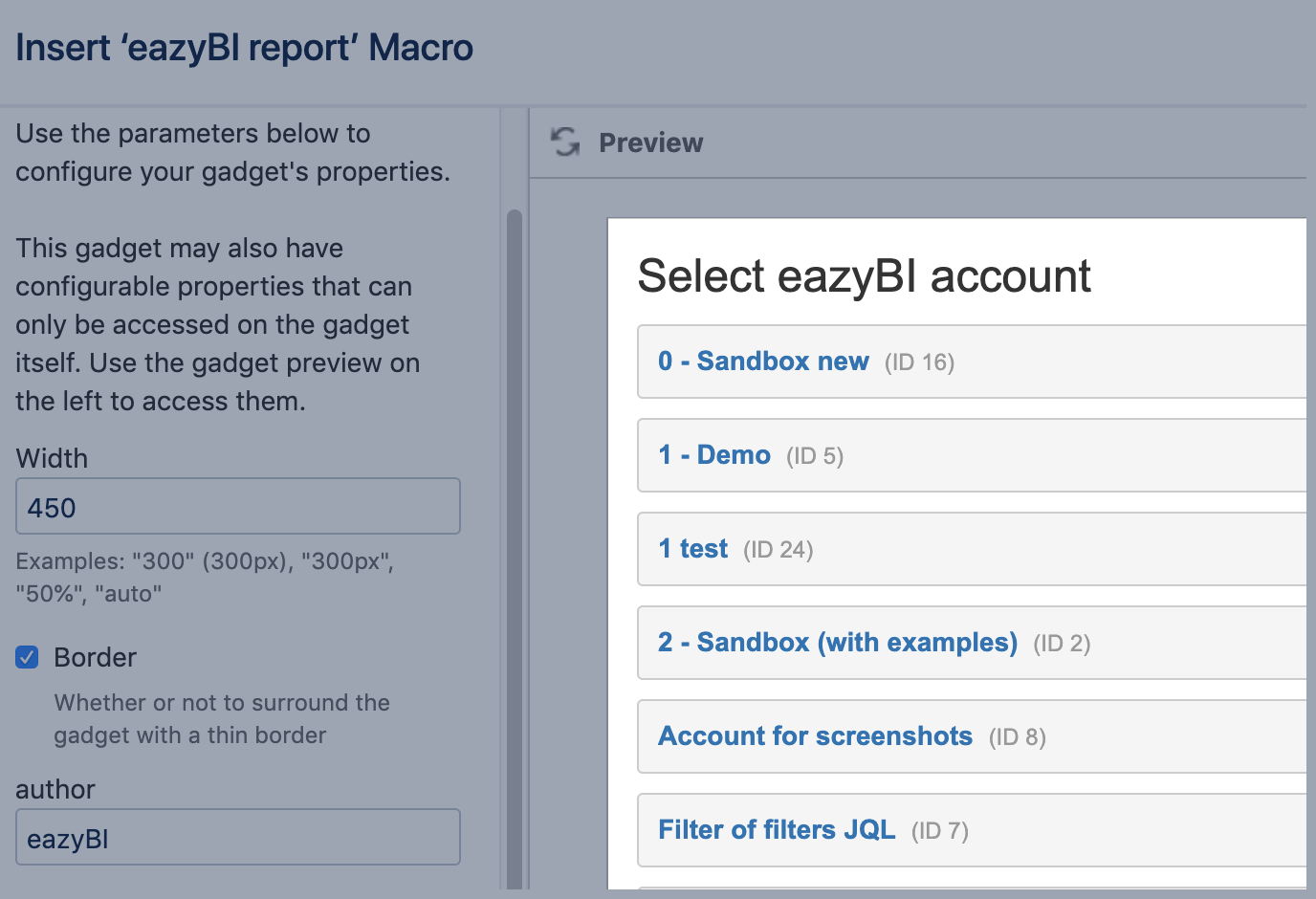Viewport: 1316px width, 899px height.
Task: Click the author field label
Action: [55, 790]
